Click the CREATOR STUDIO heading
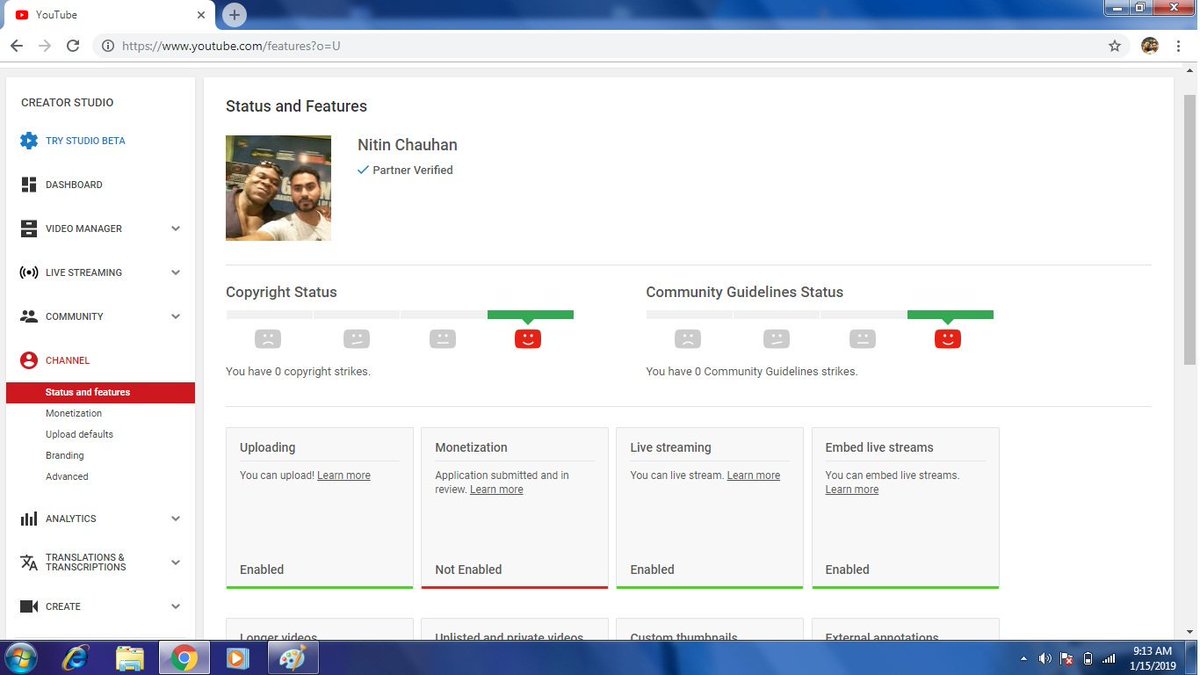The height and width of the screenshot is (675, 1200). click(x=67, y=103)
